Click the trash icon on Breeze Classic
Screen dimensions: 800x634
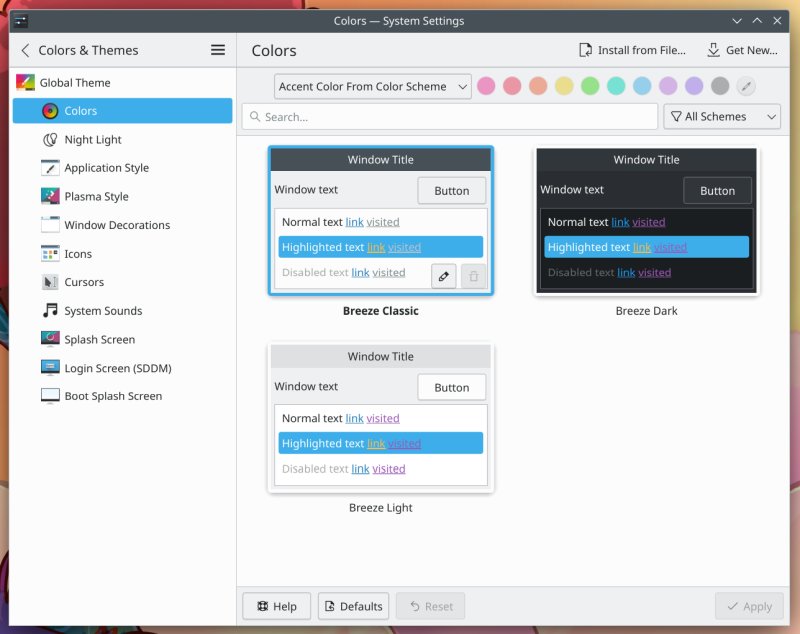coord(474,277)
